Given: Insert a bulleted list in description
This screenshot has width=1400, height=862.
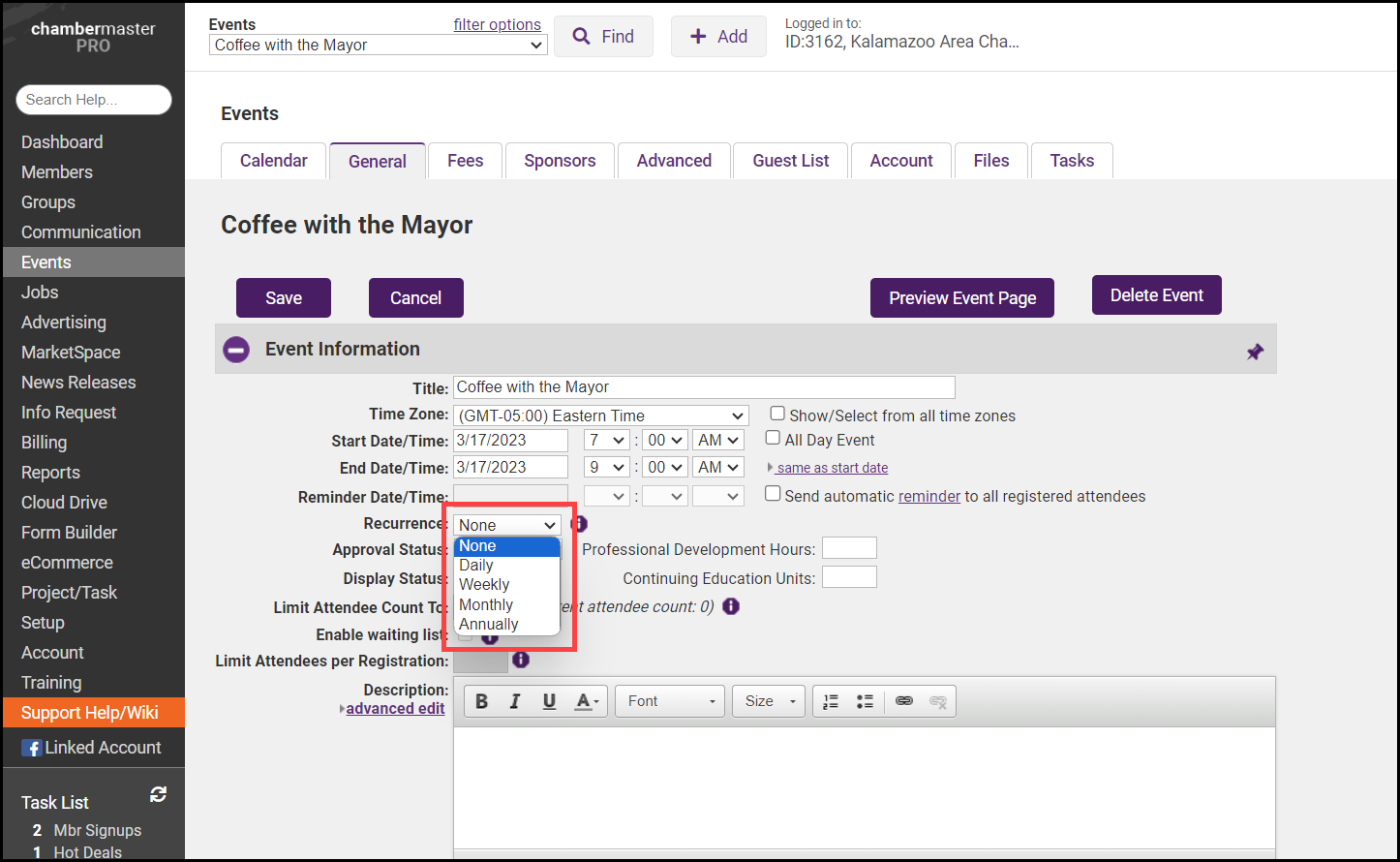Looking at the screenshot, I should pos(865,702).
